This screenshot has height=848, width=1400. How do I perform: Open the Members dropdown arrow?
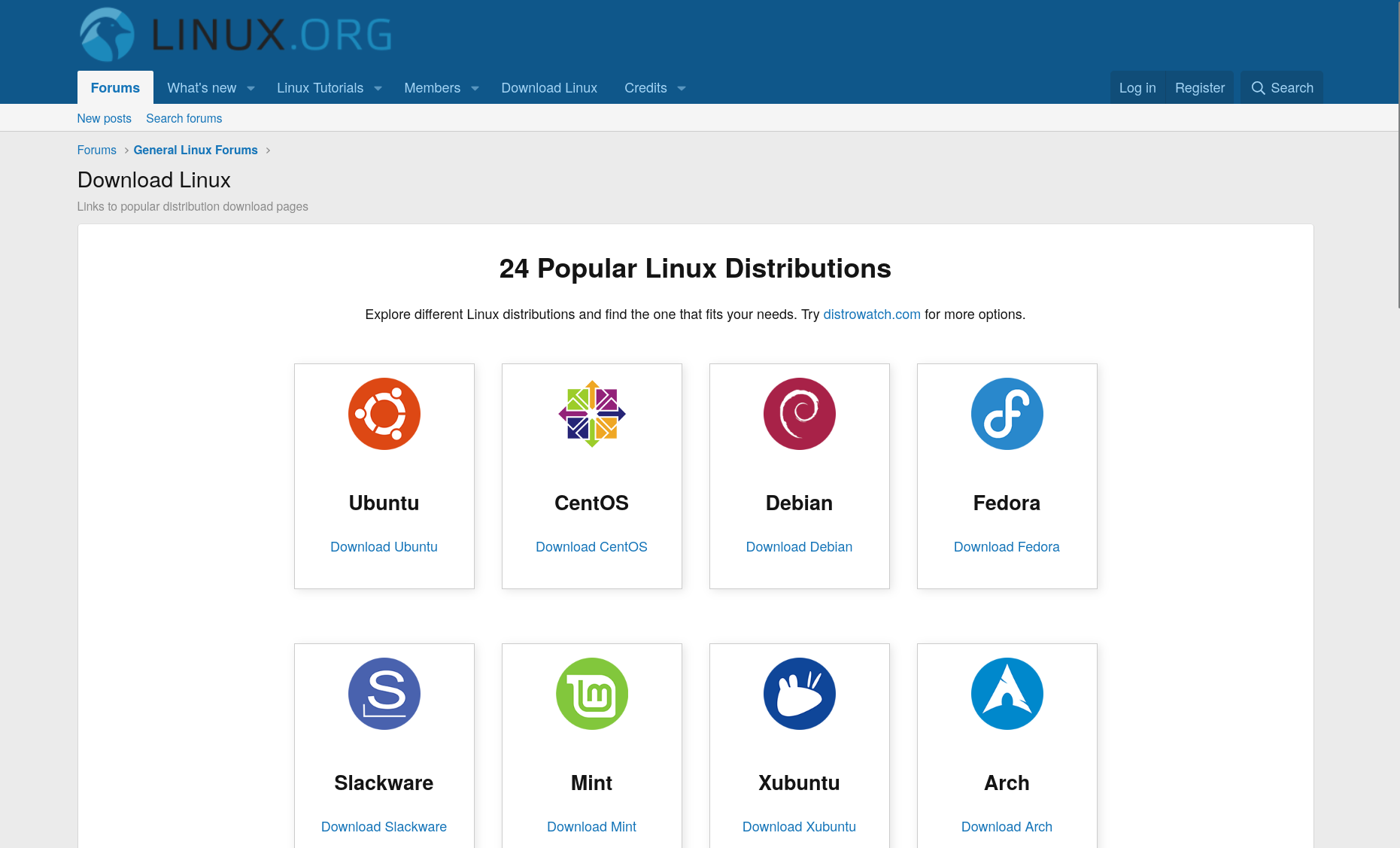point(475,89)
